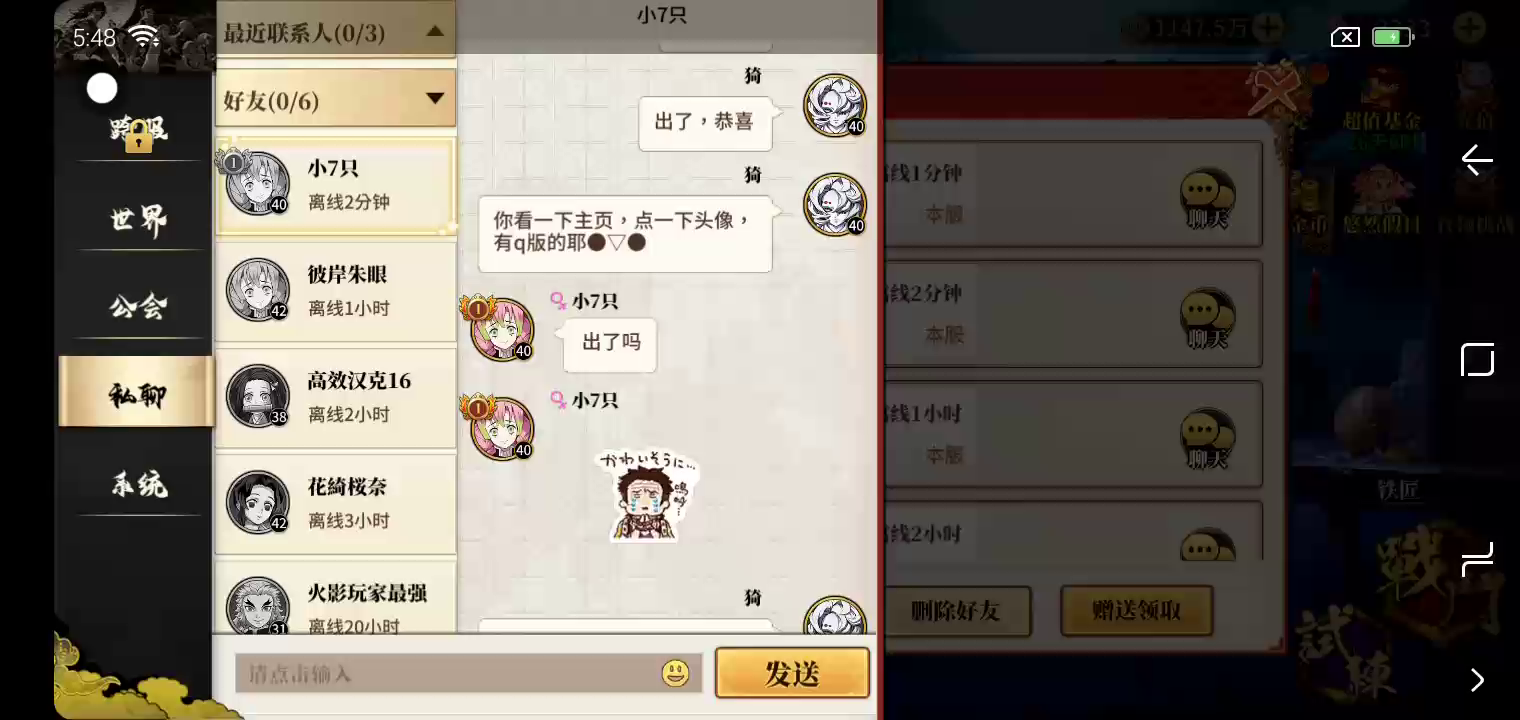Tap 小7只's pink-haired avatar above the 出了吗 message
Screen dimensions: 1520x720
[499, 329]
